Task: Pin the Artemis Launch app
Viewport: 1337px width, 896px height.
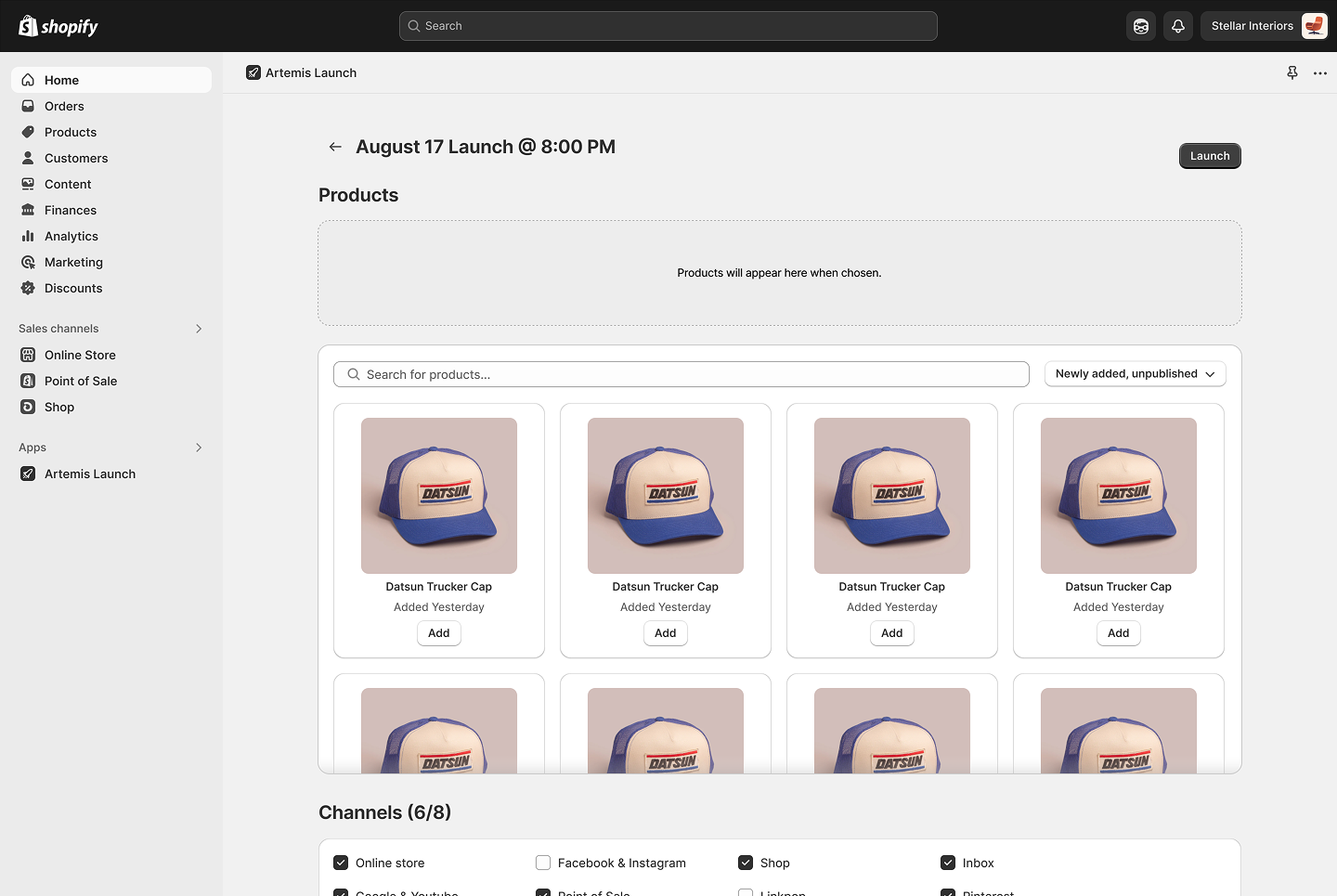Action: [1292, 72]
